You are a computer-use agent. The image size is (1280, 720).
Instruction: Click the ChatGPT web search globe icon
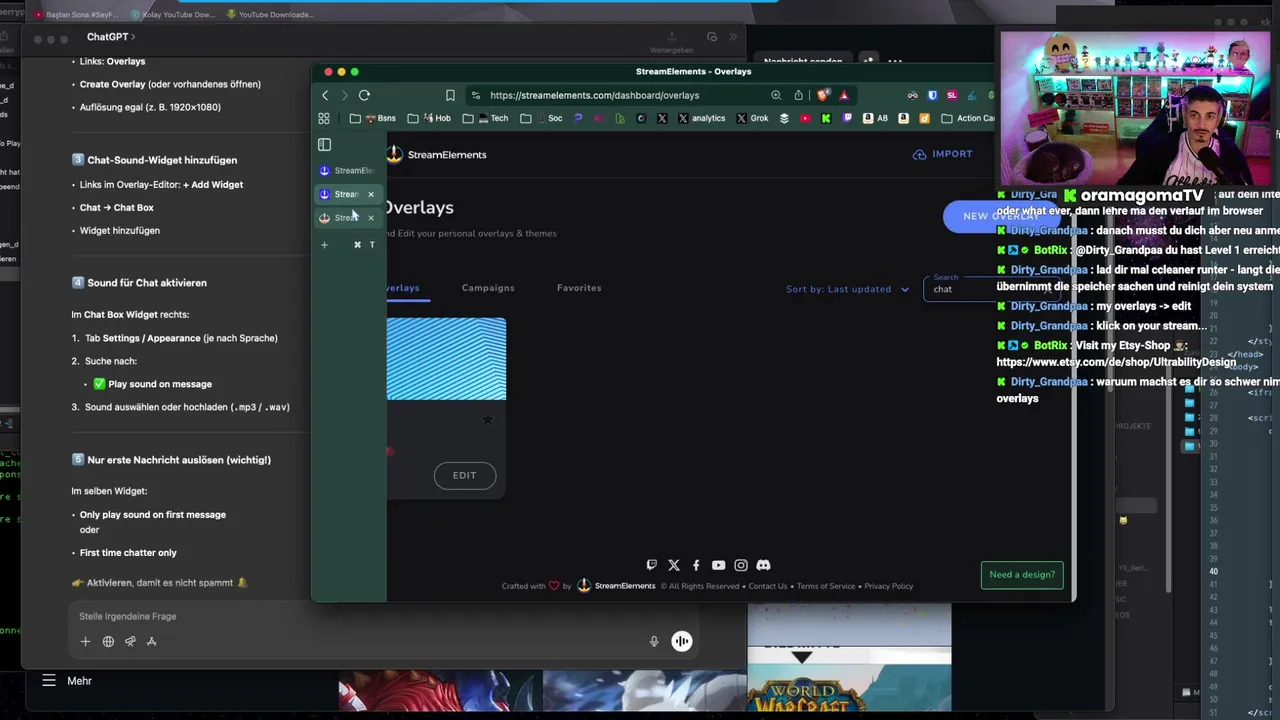(x=108, y=641)
